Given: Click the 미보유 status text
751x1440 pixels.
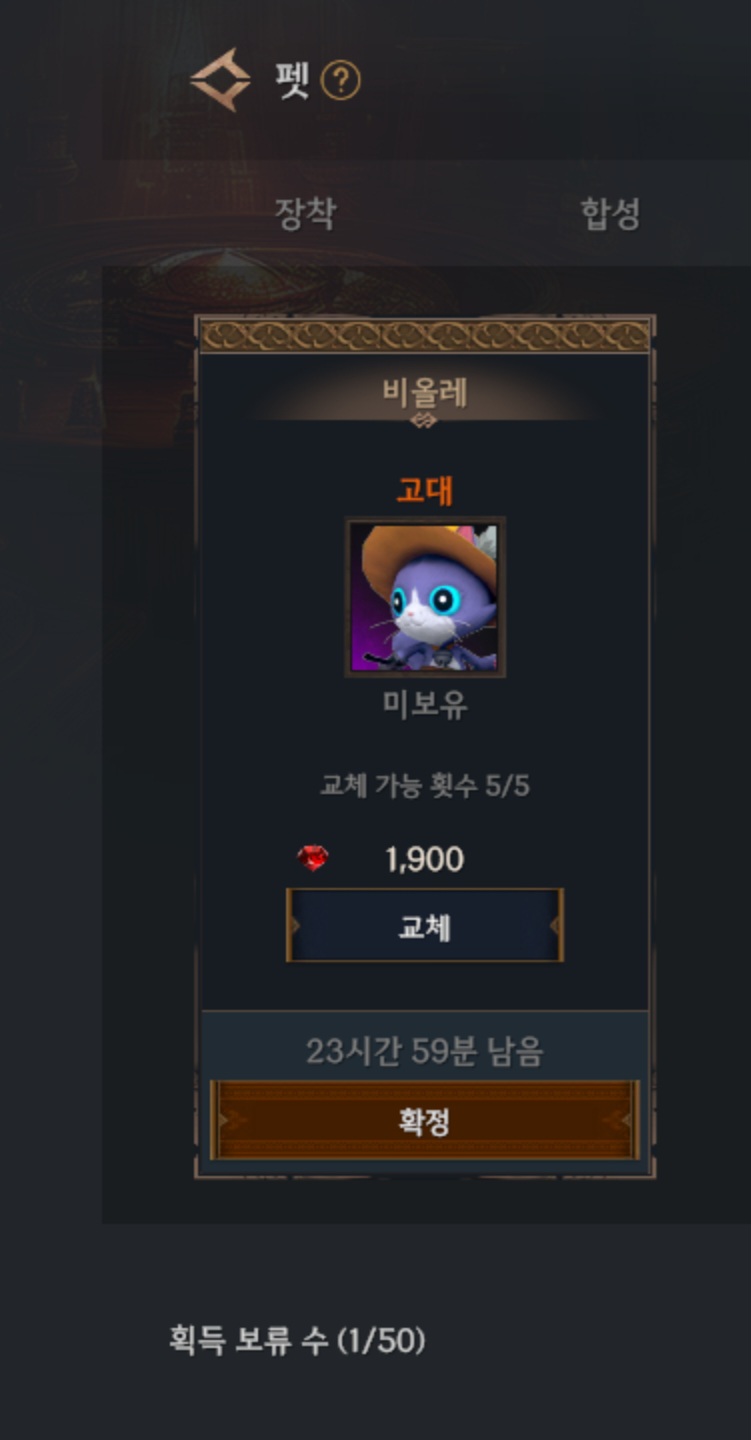Looking at the screenshot, I should (x=425, y=705).
